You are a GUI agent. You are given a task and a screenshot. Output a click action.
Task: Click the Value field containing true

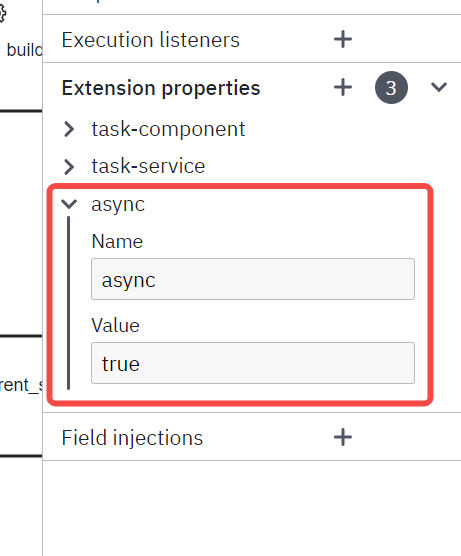253,363
